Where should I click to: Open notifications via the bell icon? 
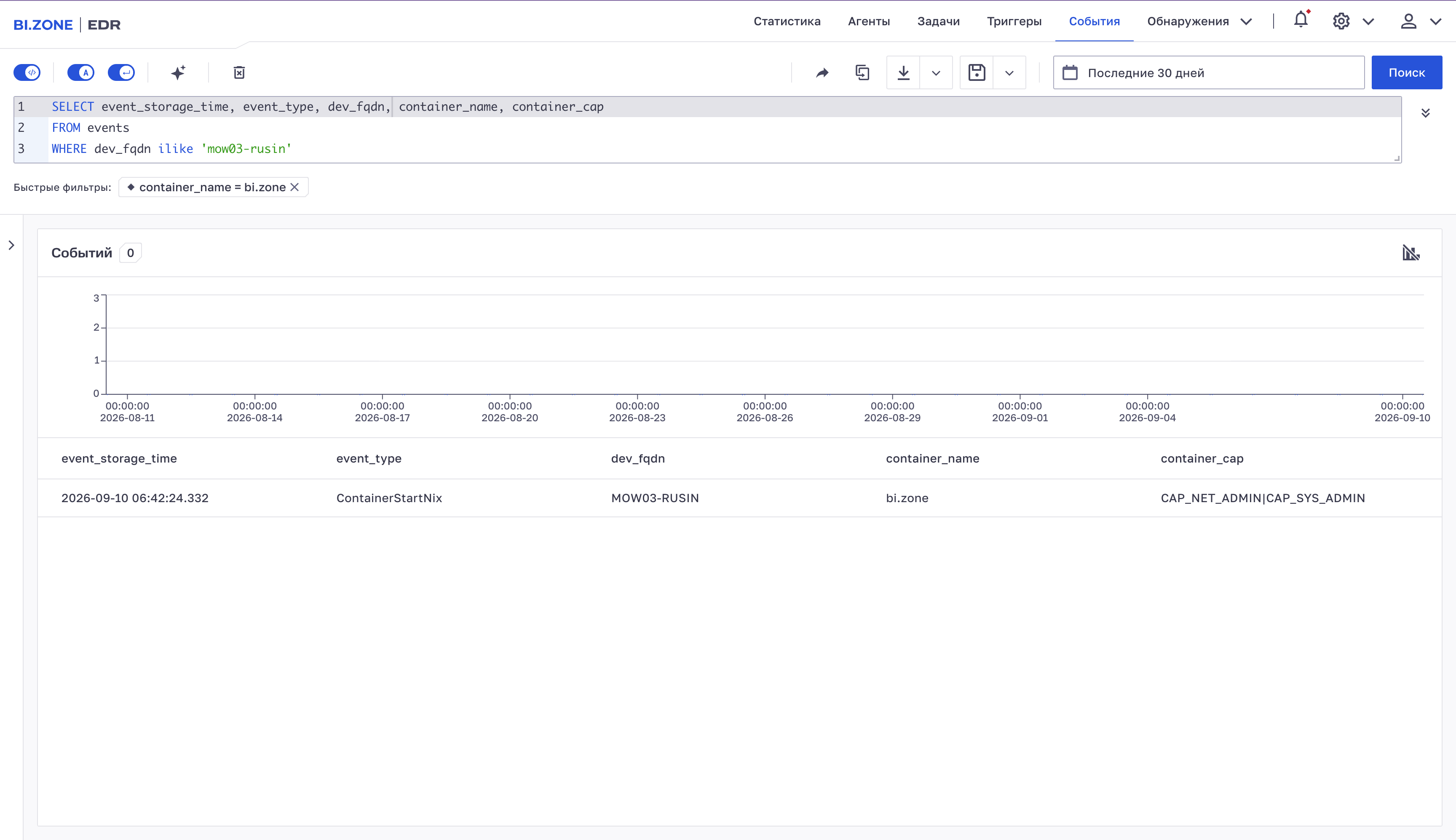pos(1301,20)
